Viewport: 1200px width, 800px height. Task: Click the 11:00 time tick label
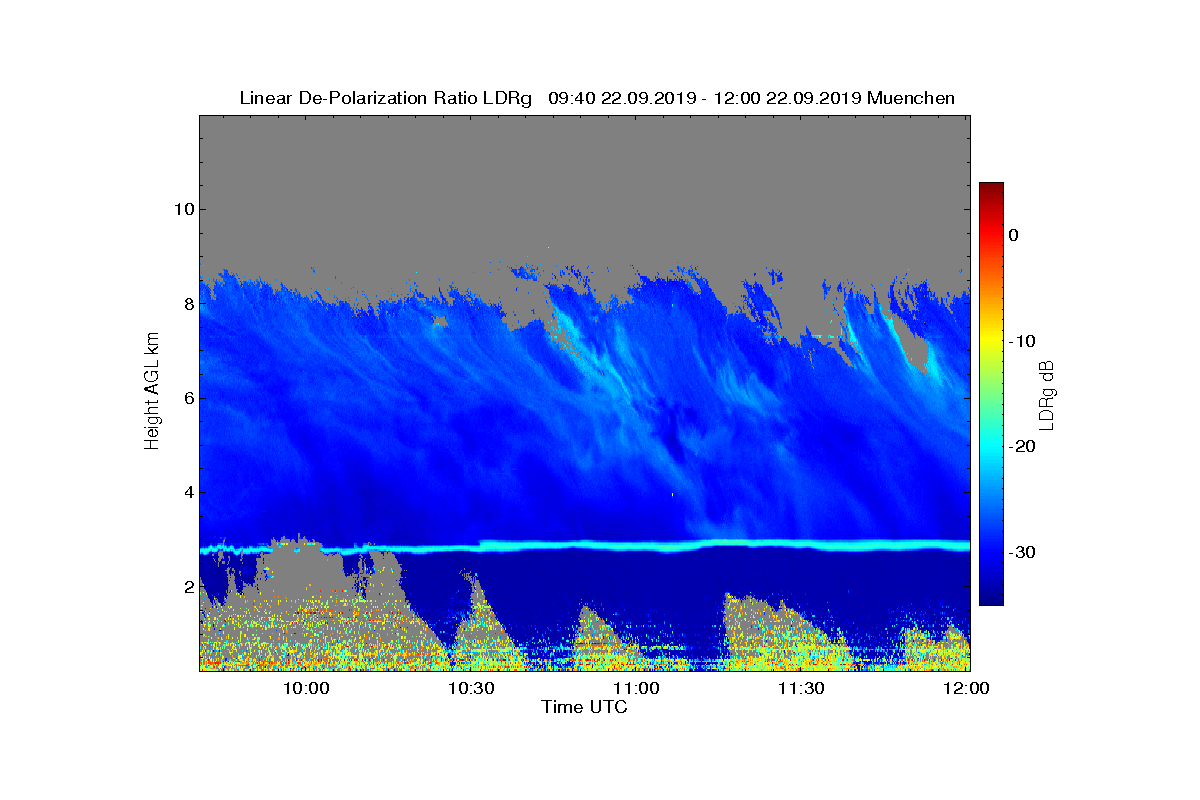click(636, 688)
